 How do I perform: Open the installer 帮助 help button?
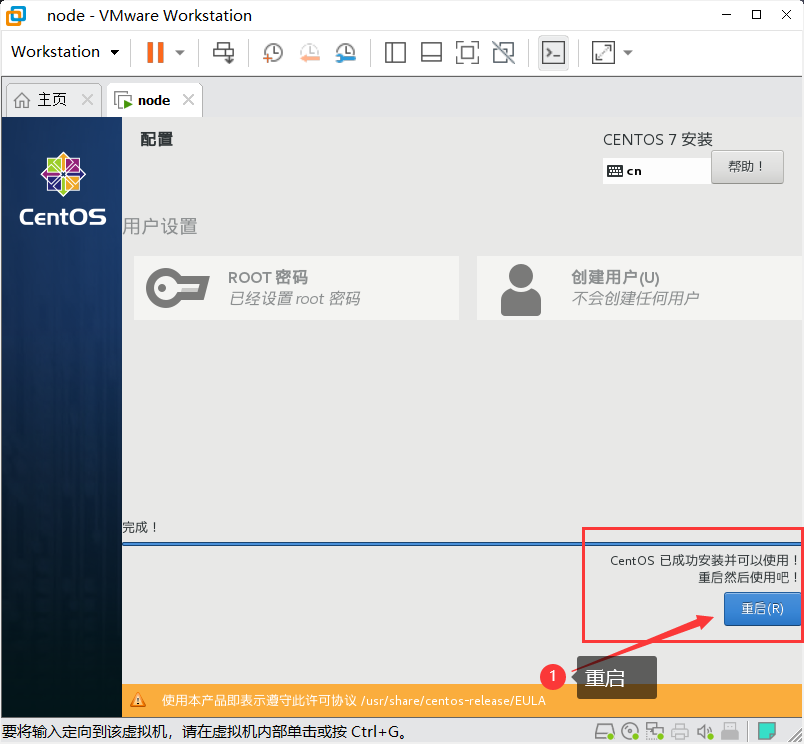click(746, 167)
